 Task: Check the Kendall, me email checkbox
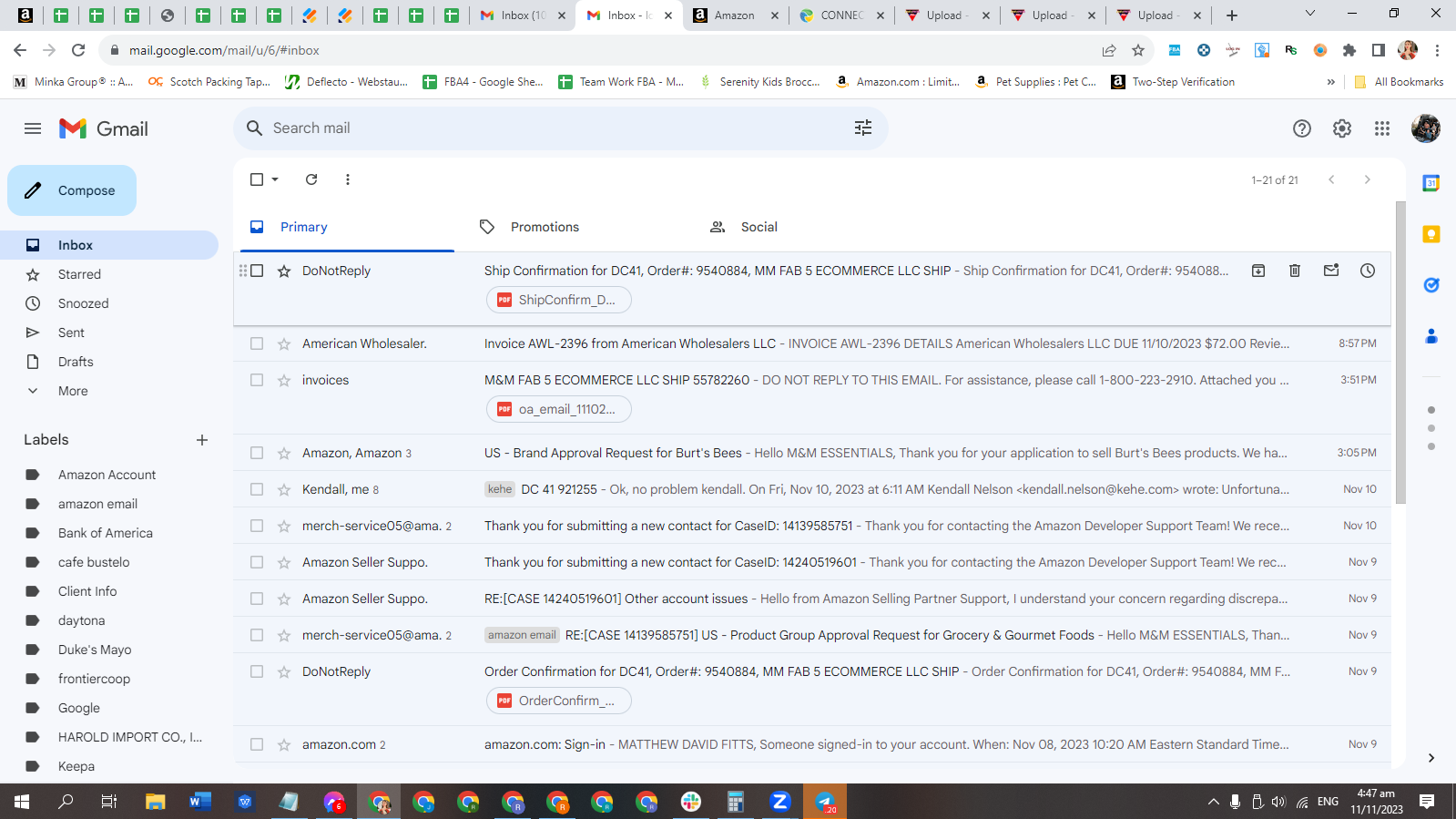[257, 489]
